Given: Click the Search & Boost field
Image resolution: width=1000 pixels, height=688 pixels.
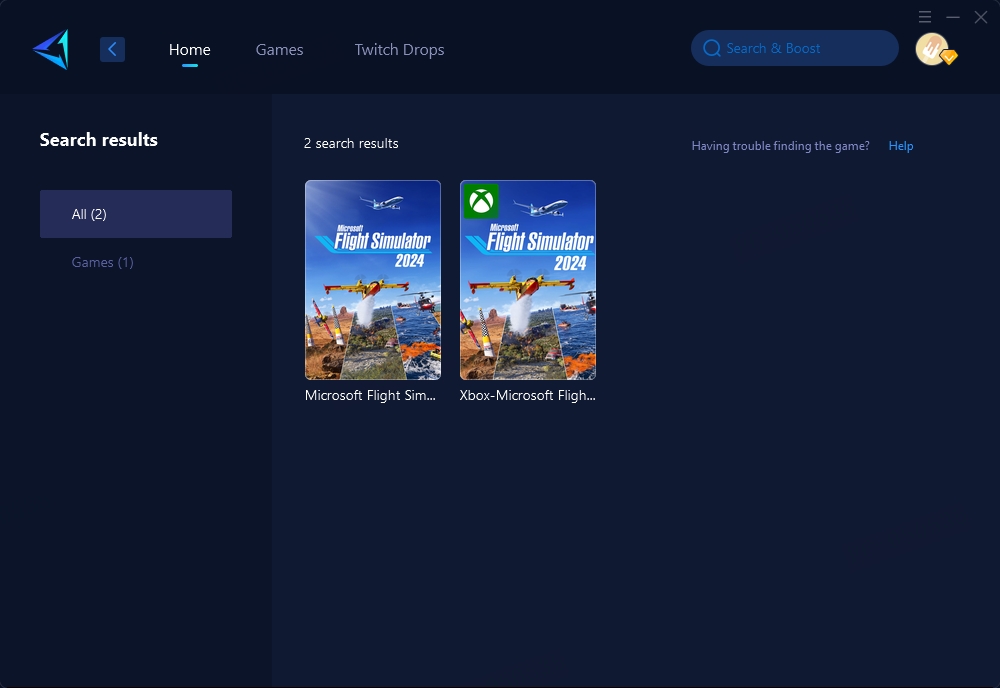Looking at the screenshot, I should click(x=795, y=48).
